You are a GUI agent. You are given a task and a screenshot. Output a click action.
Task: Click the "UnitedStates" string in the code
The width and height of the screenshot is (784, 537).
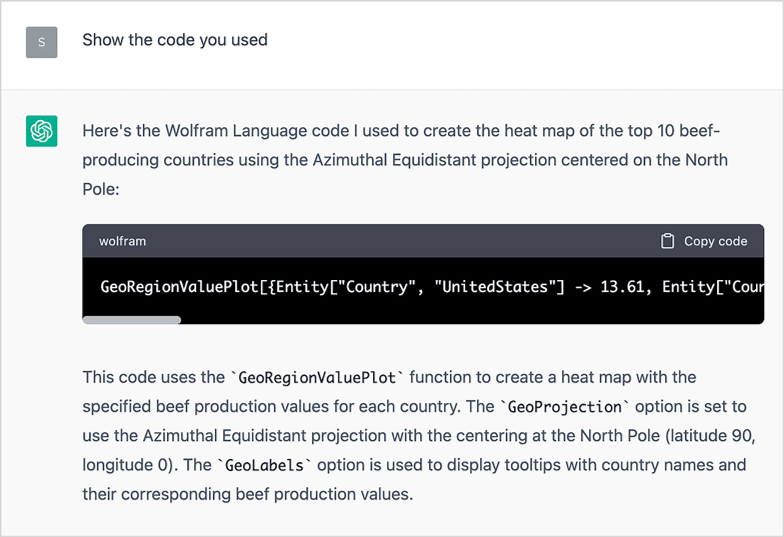[492, 287]
